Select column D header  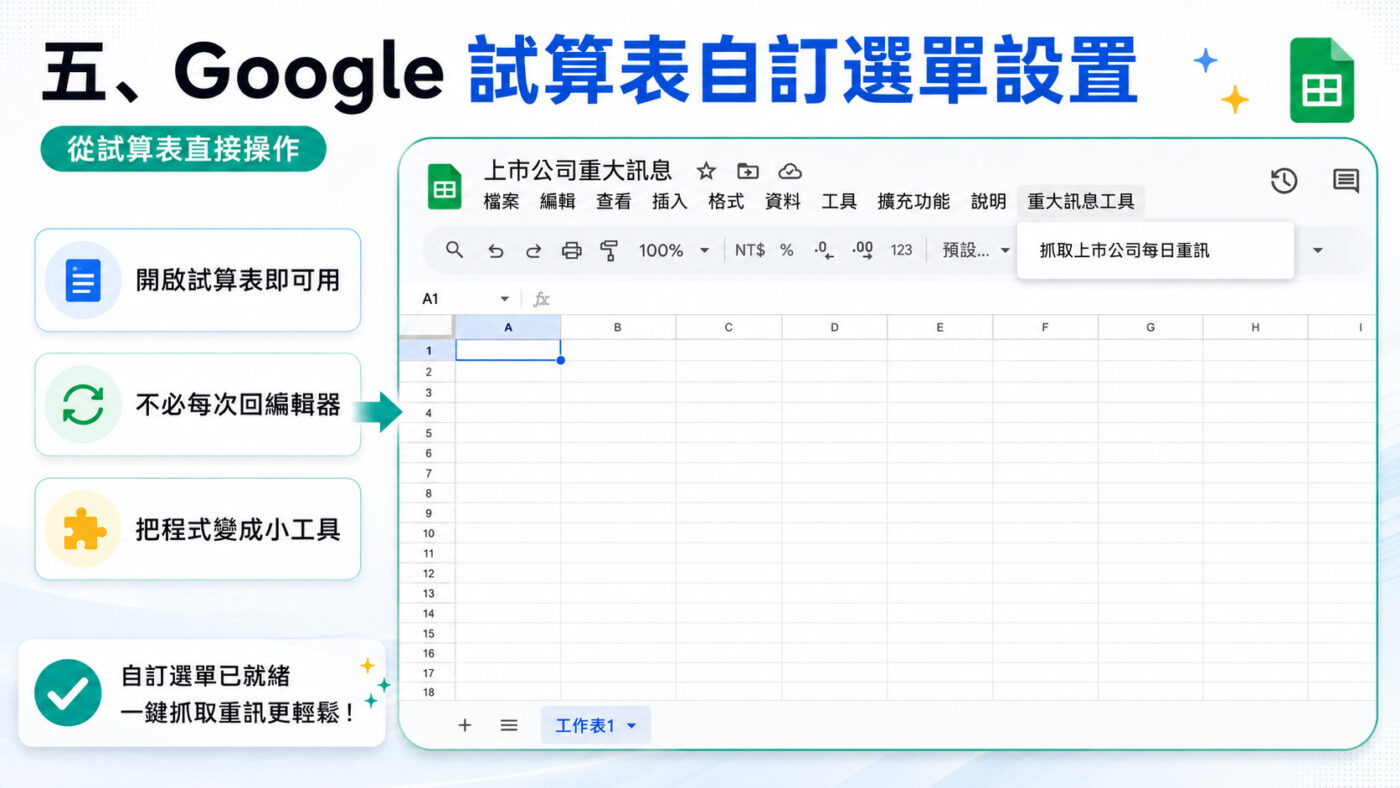(x=834, y=327)
